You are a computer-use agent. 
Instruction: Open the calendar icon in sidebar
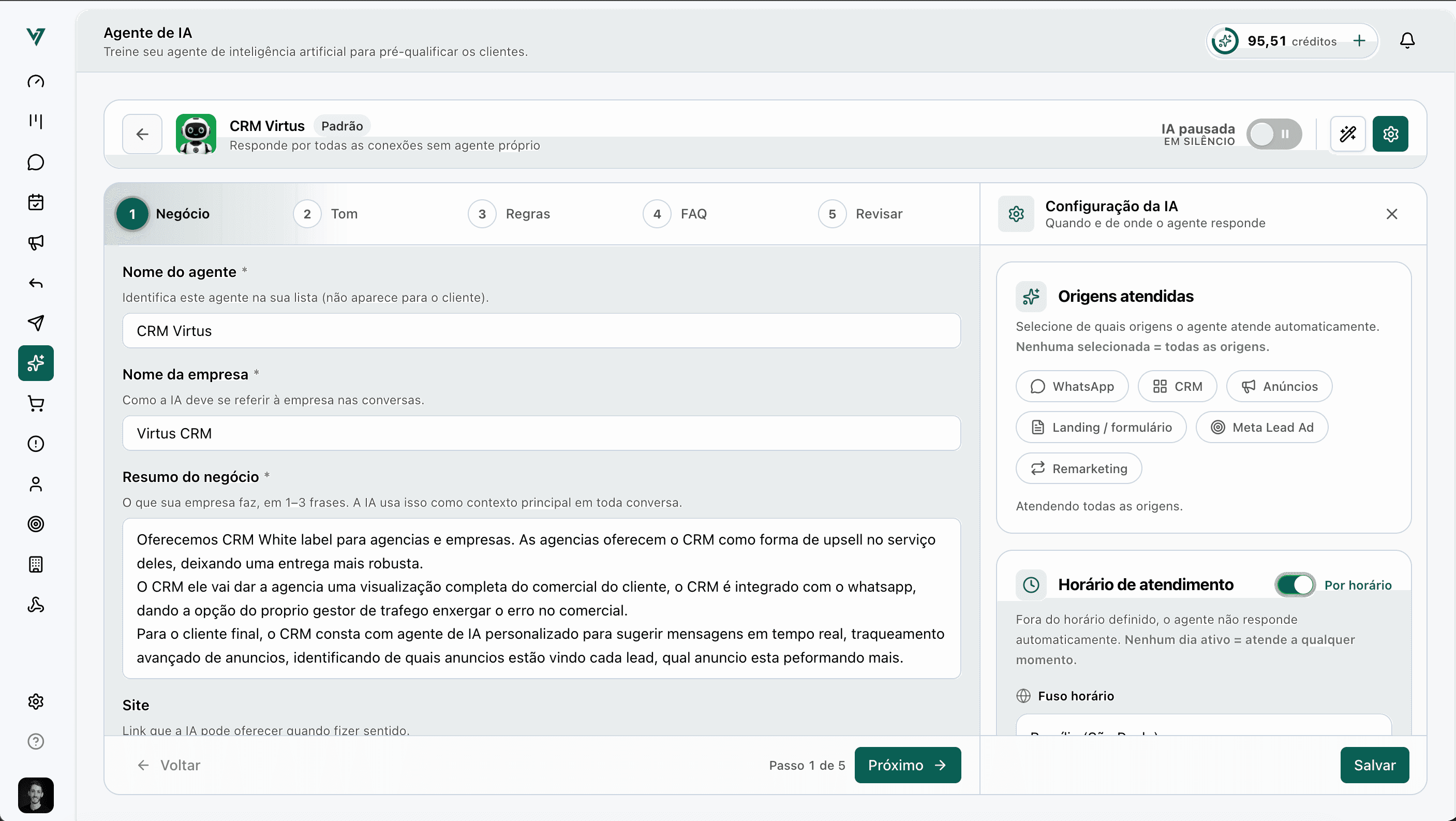[x=36, y=202]
